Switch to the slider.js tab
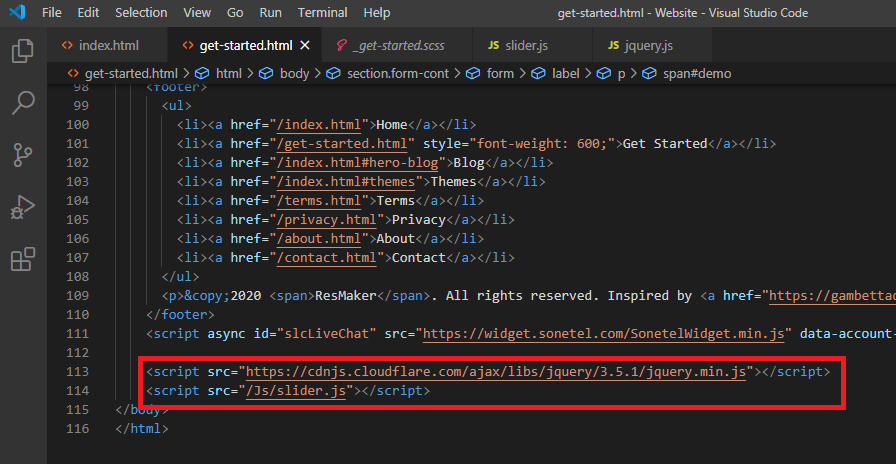This screenshot has width=896, height=464. pyautogui.click(x=533, y=46)
